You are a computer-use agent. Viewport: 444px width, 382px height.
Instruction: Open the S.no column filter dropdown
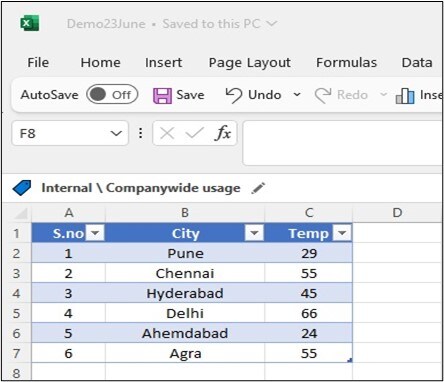(x=95, y=233)
